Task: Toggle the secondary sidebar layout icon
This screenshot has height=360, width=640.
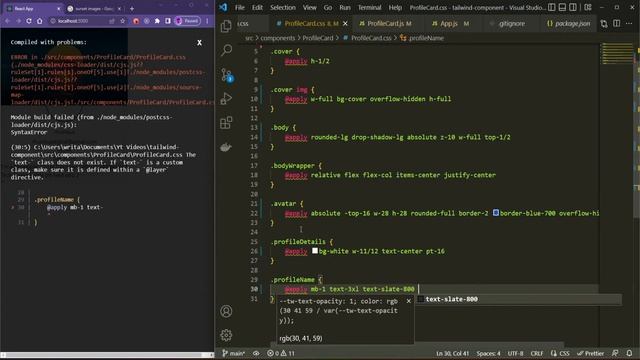Action: pos(573,7)
